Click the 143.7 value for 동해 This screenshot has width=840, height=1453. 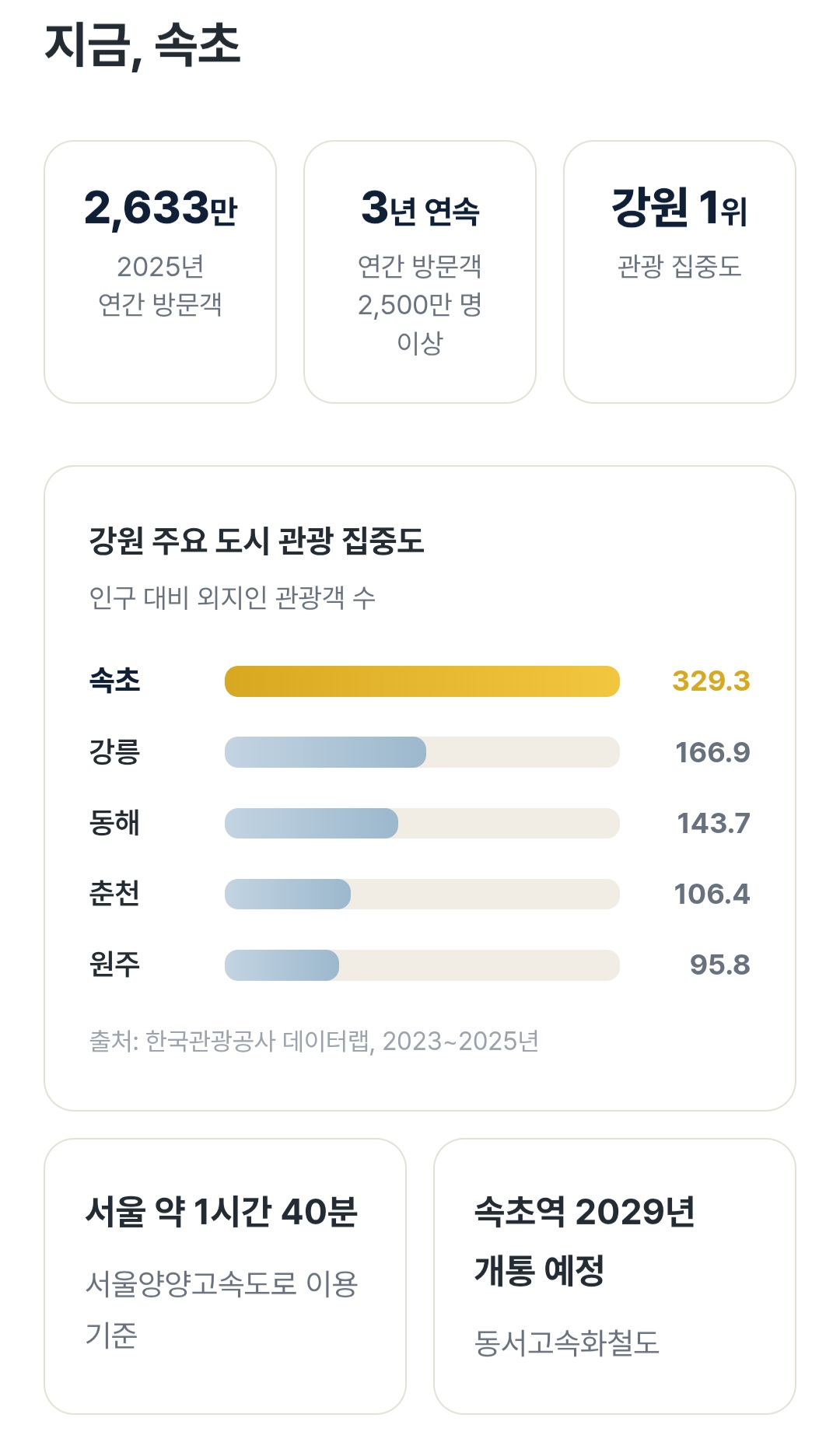pos(713,823)
